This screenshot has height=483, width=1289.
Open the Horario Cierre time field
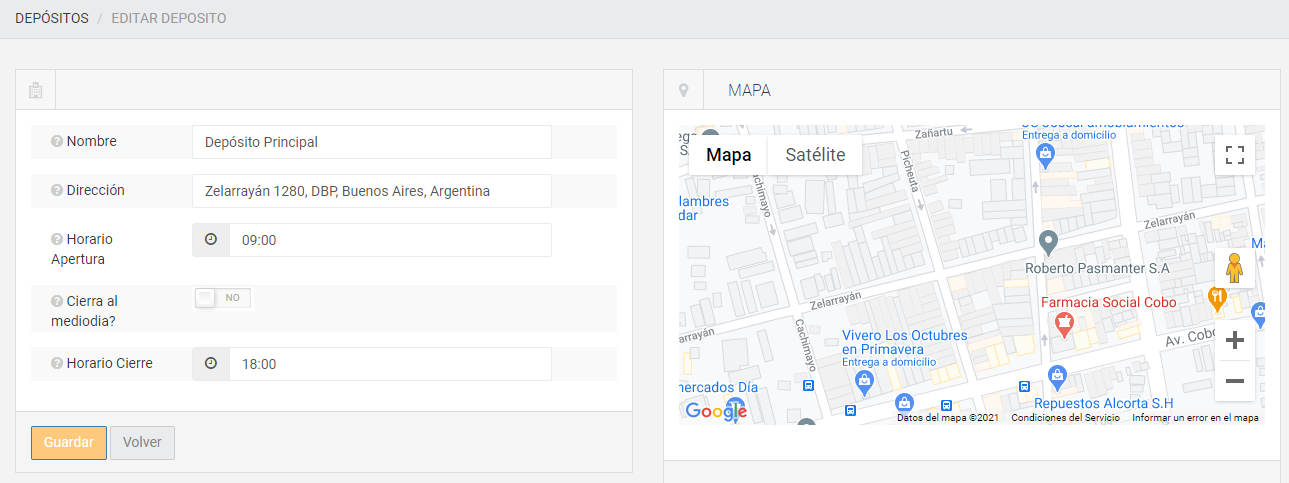click(x=390, y=364)
